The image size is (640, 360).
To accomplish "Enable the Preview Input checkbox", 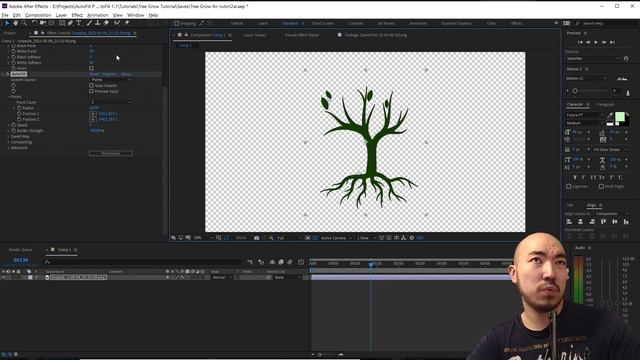I will 91,91.
